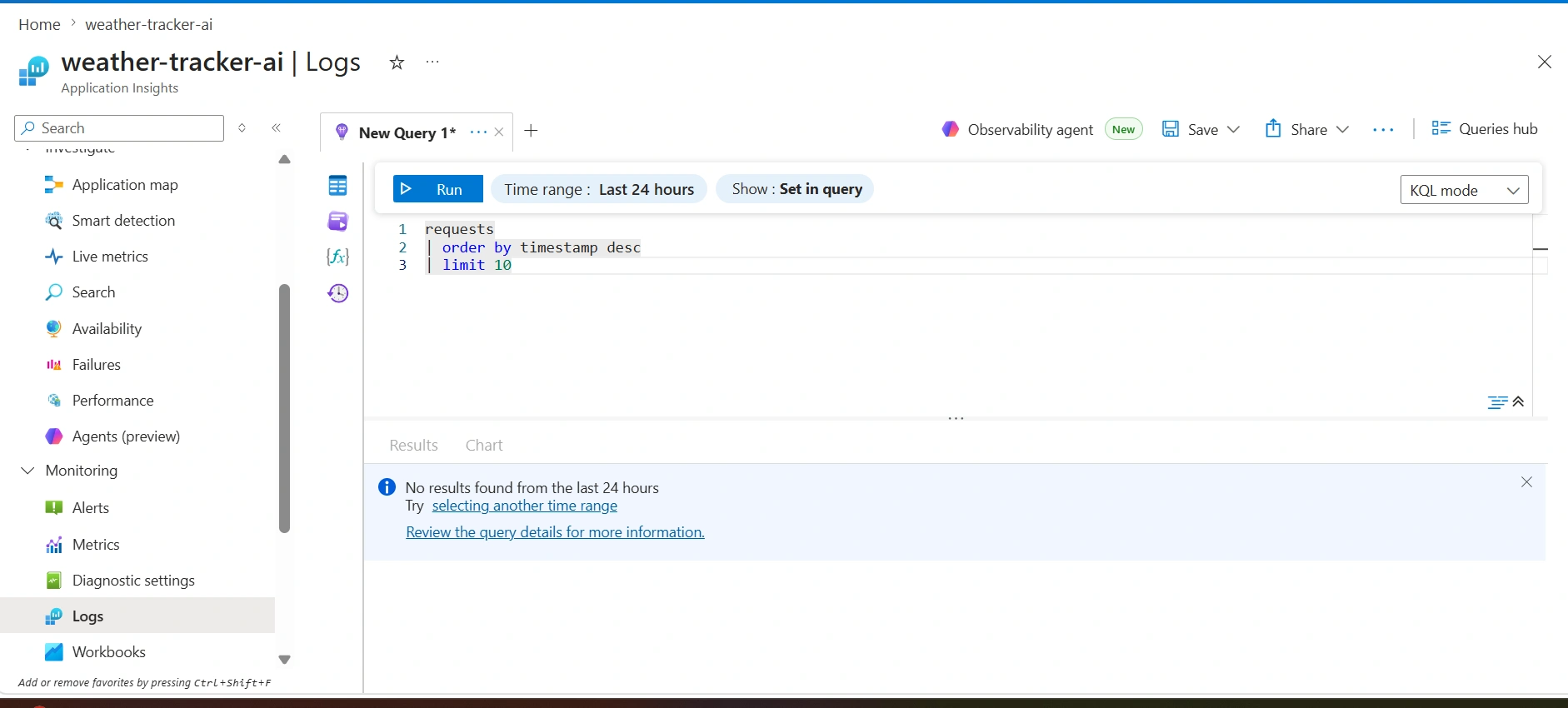This screenshot has height=708, width=1568.
Task: Focus the sidebar Search field
Action: point(119,128)
